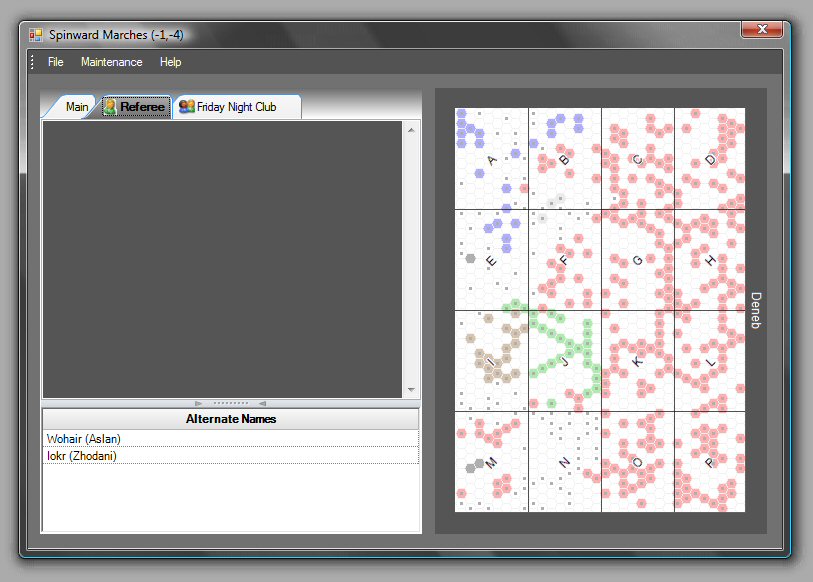Image resolution: width=813 pixels, height=582 pixels.
Task: Click the Alternate Names column header
Action: [x=230, y=419]
